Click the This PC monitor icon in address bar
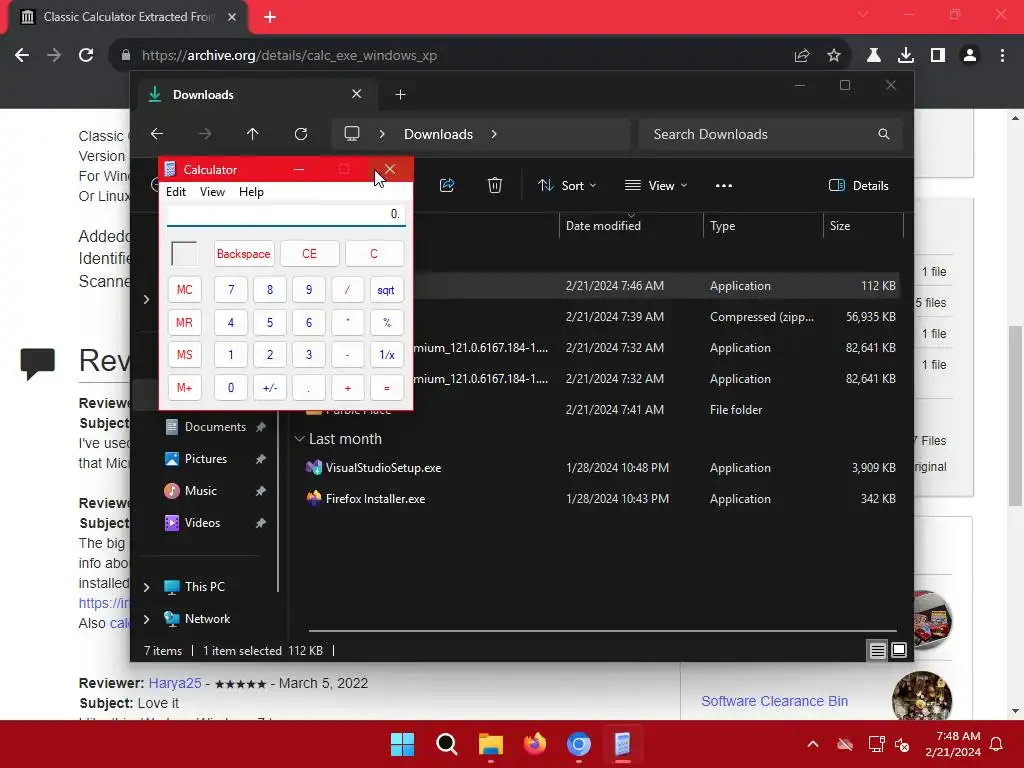1024x768 pixels. click(x=352, y=134)
